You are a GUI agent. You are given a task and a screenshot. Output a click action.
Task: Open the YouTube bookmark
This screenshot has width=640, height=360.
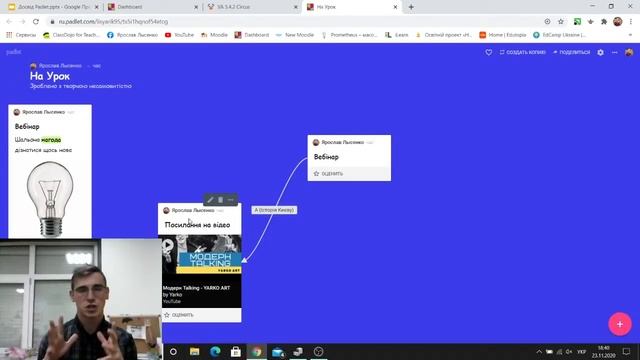click(x=179, y=35)
